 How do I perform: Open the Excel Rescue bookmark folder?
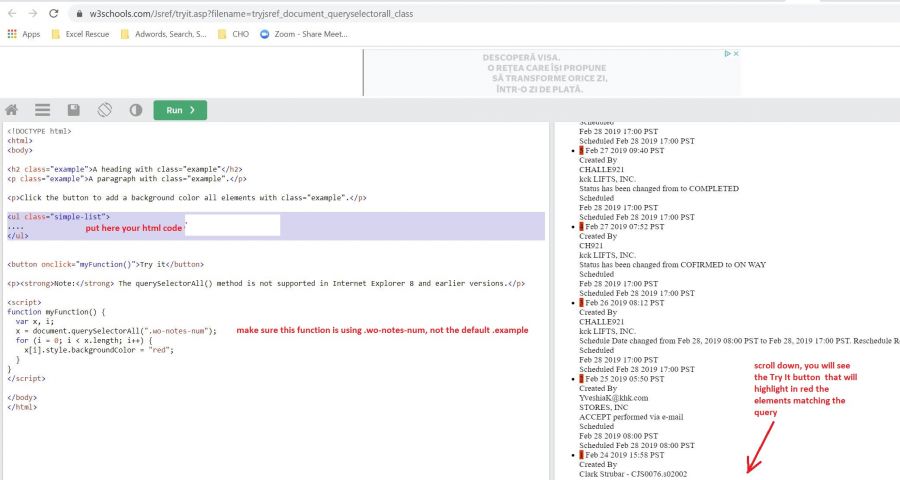pyautogui.click(x=80, y=34)
